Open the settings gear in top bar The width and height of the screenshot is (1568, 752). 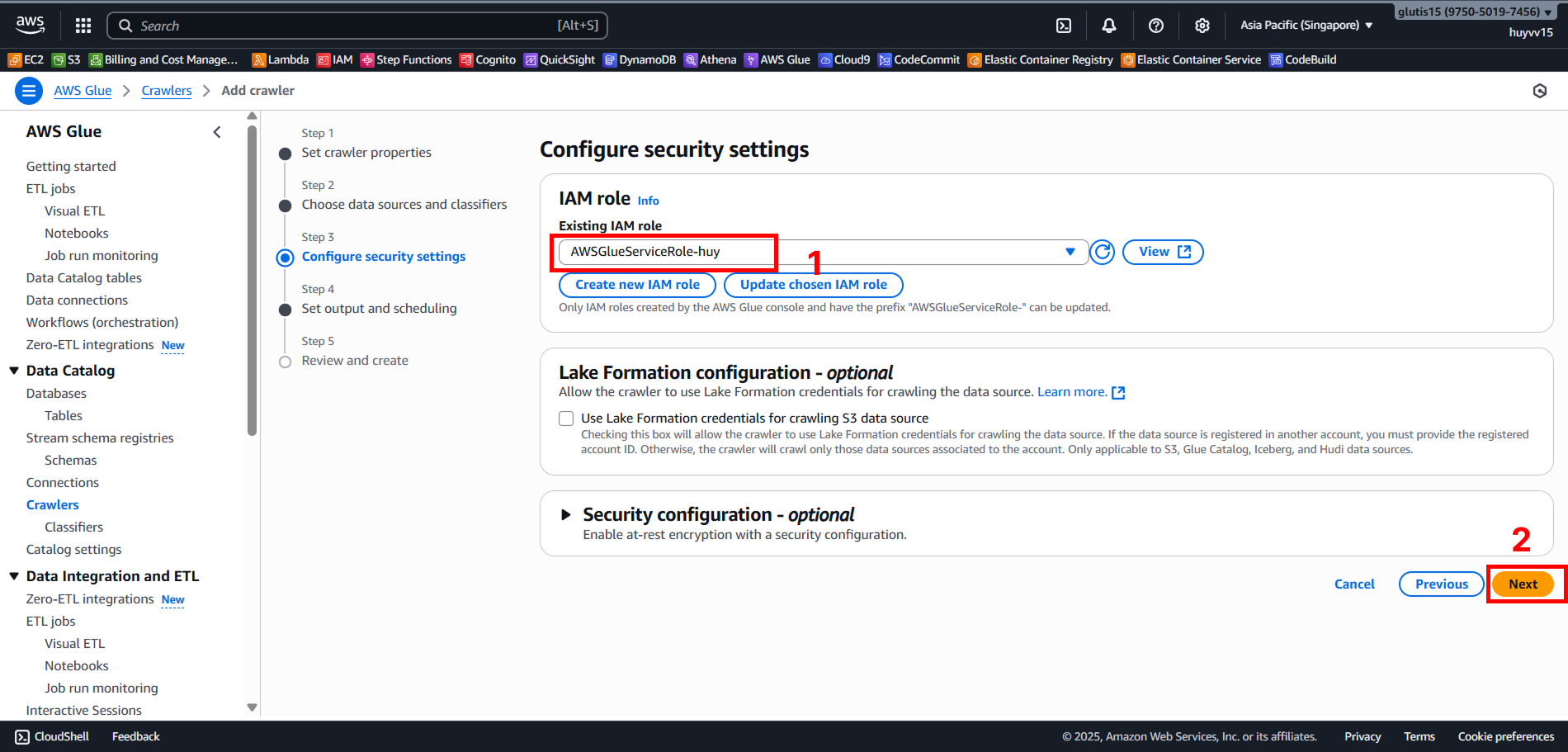[1202, 26]
